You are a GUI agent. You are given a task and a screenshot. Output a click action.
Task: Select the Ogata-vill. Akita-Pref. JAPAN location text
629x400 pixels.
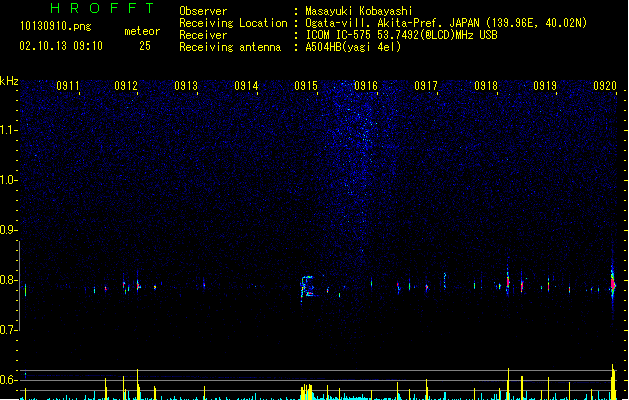[x=446, y=23]
